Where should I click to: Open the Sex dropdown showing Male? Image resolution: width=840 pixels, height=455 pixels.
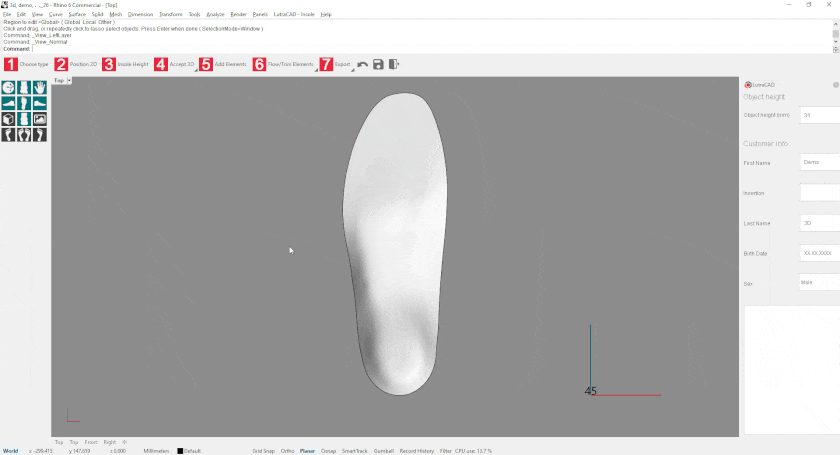[819, 282]
